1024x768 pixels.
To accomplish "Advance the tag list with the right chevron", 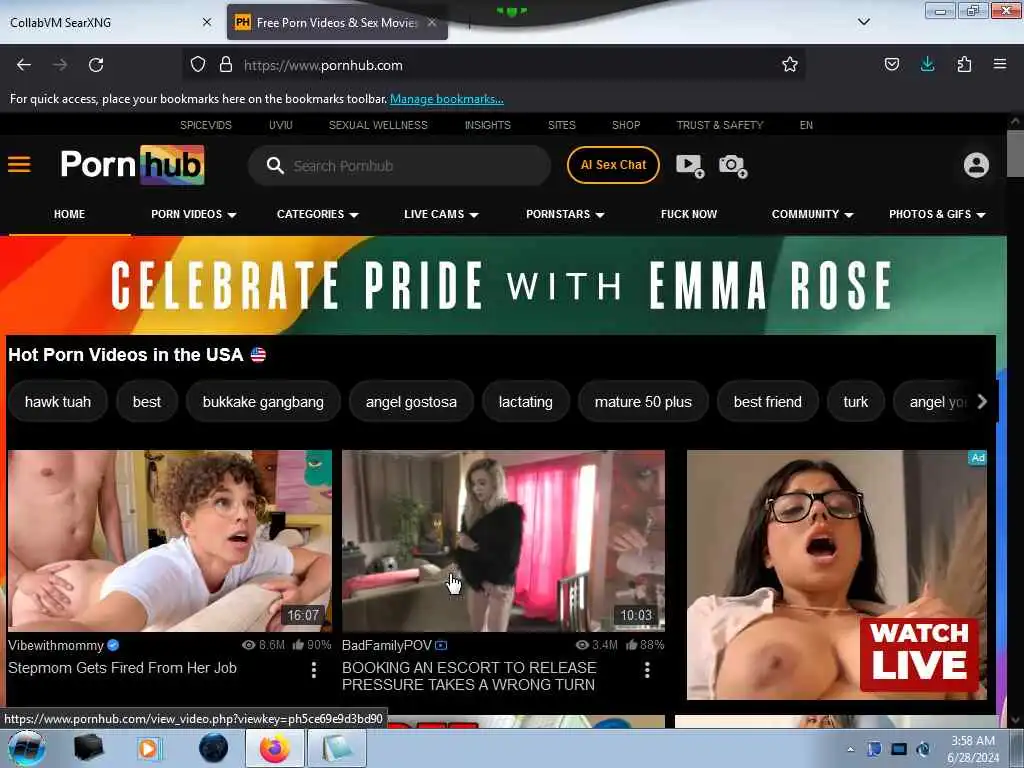I will click(x=982, y=402).
